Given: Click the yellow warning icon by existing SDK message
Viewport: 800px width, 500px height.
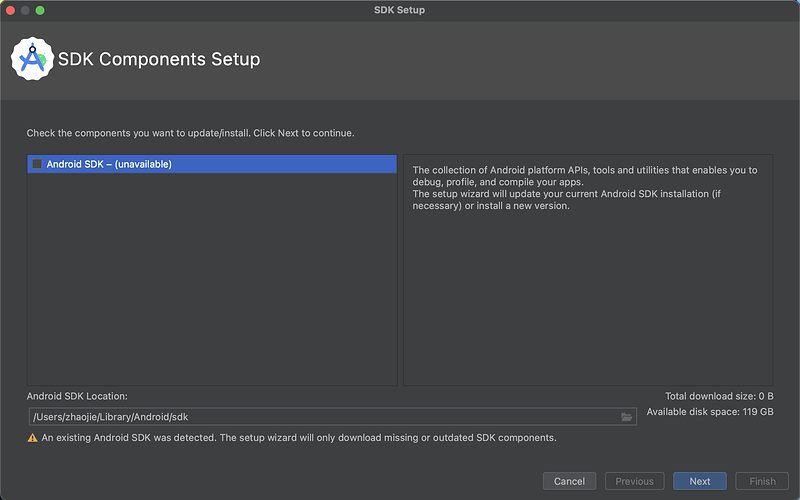Looking at the screenshot, I should pyautogui.click(x=33, y=438).
